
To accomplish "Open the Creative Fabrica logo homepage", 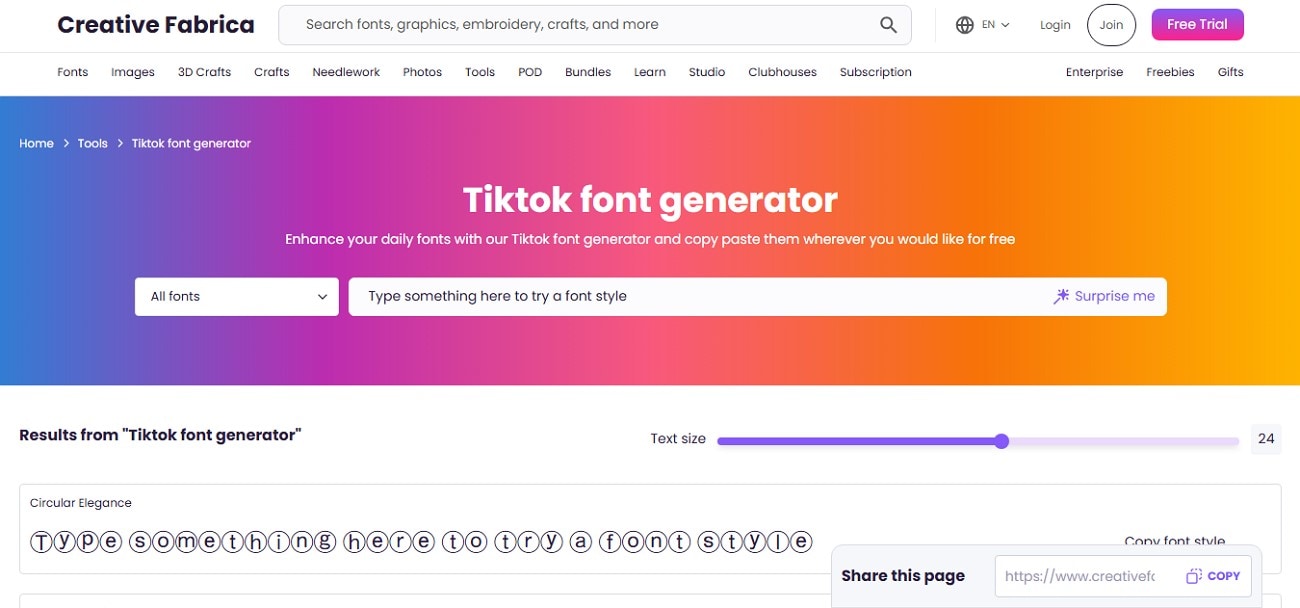I will click(156, 25).
